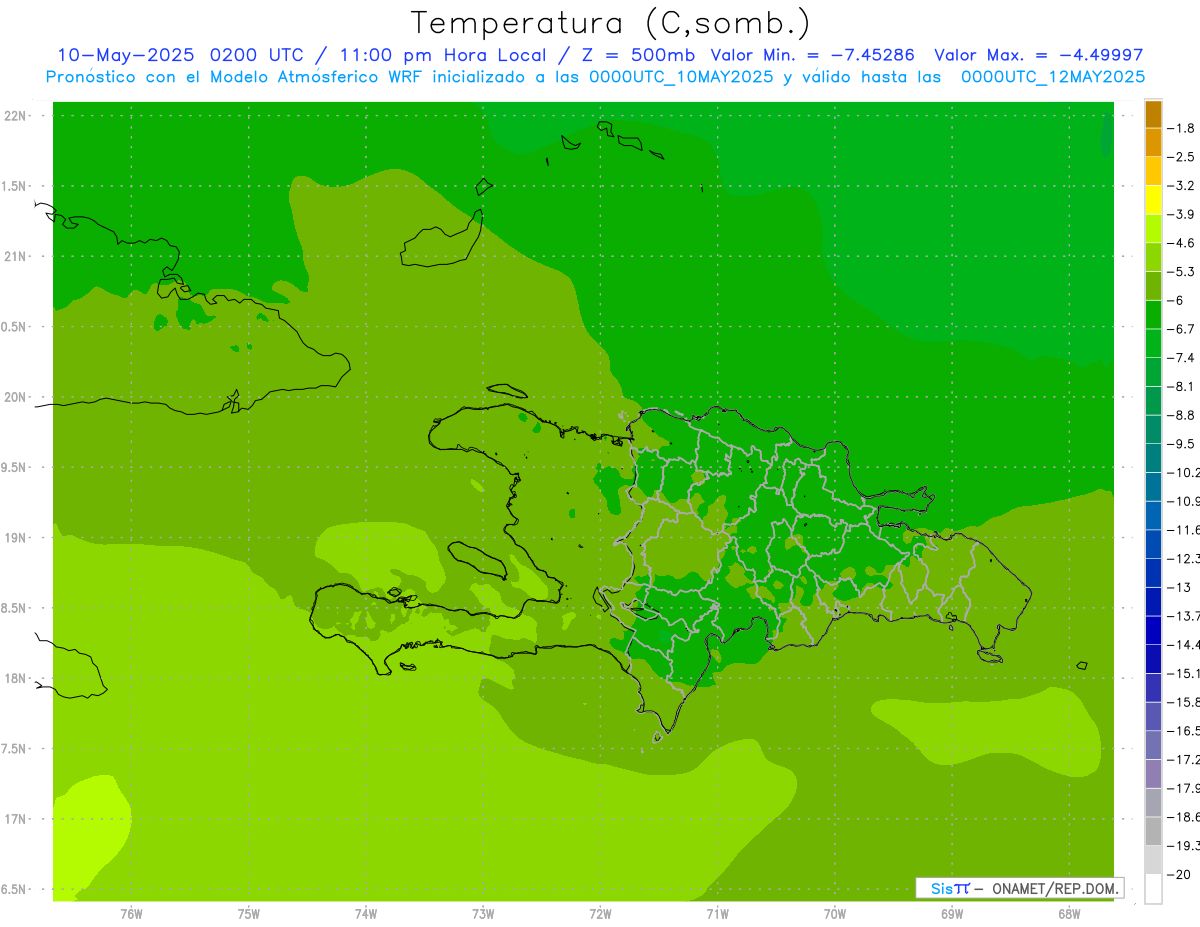Click the -11.6 colorbar value

pyautogui.click(x=1184, y=529)
